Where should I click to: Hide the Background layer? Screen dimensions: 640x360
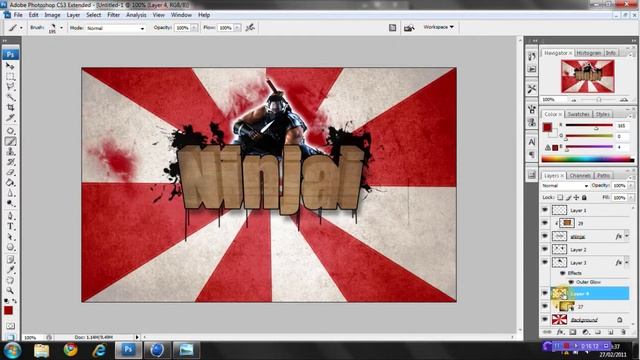pos(545,319)
